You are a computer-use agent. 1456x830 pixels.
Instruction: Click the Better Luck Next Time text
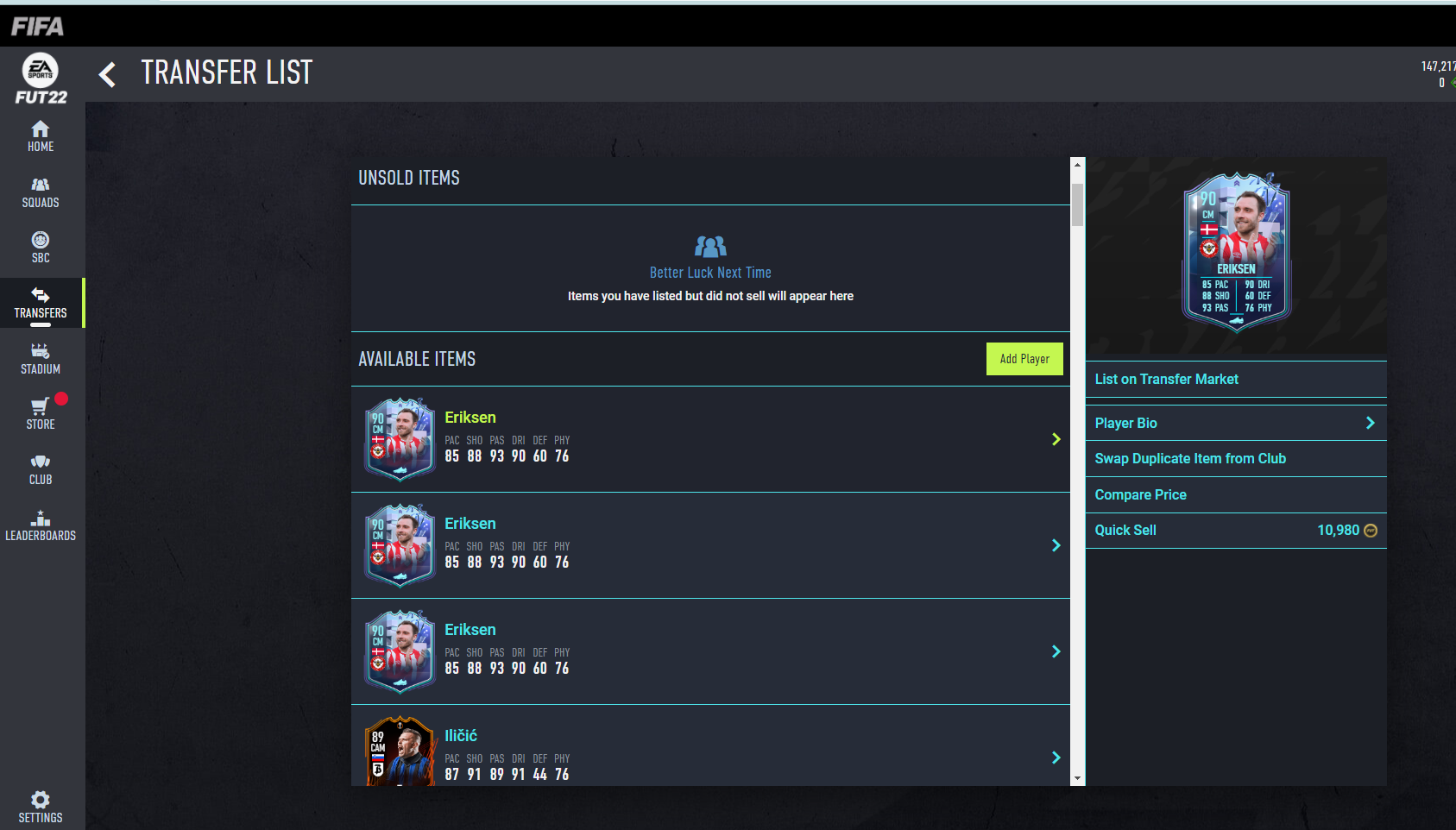pos(710,273)
